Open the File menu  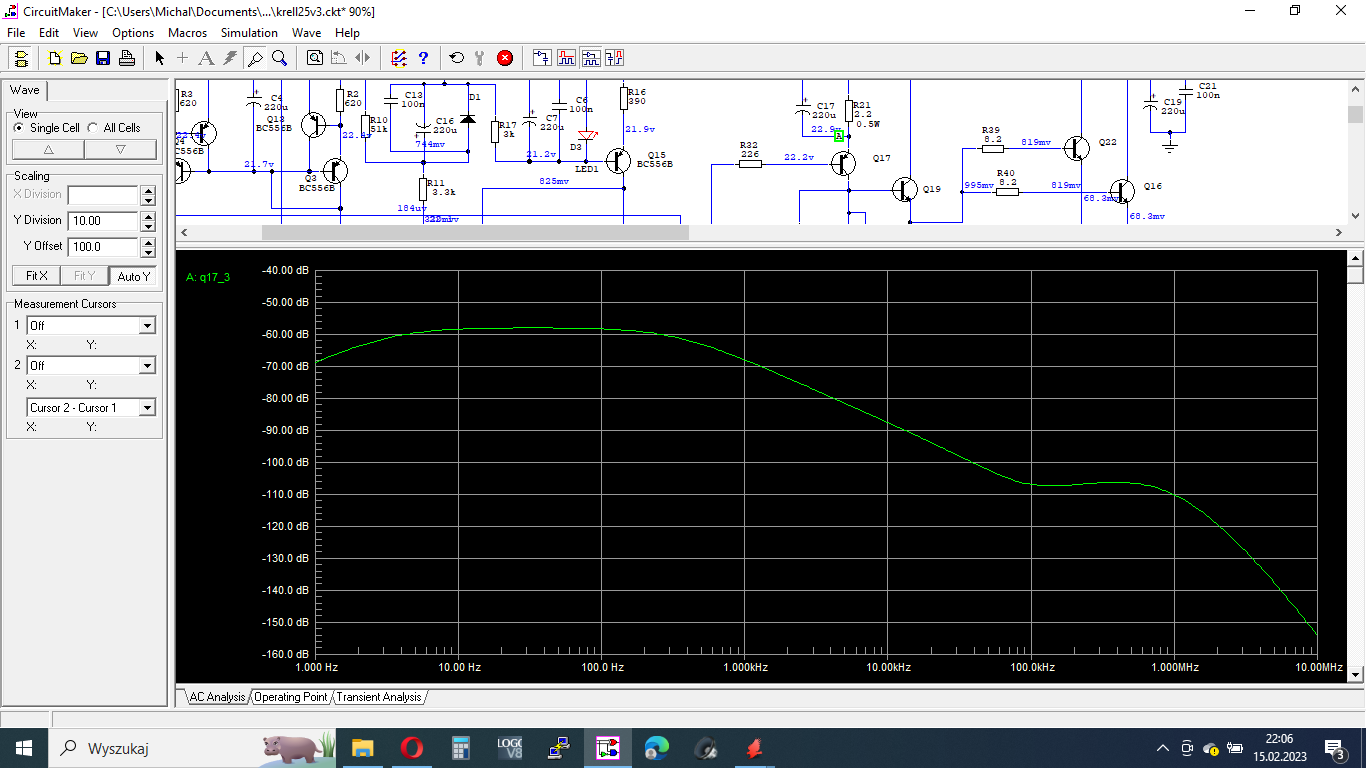tap(16, 33)
